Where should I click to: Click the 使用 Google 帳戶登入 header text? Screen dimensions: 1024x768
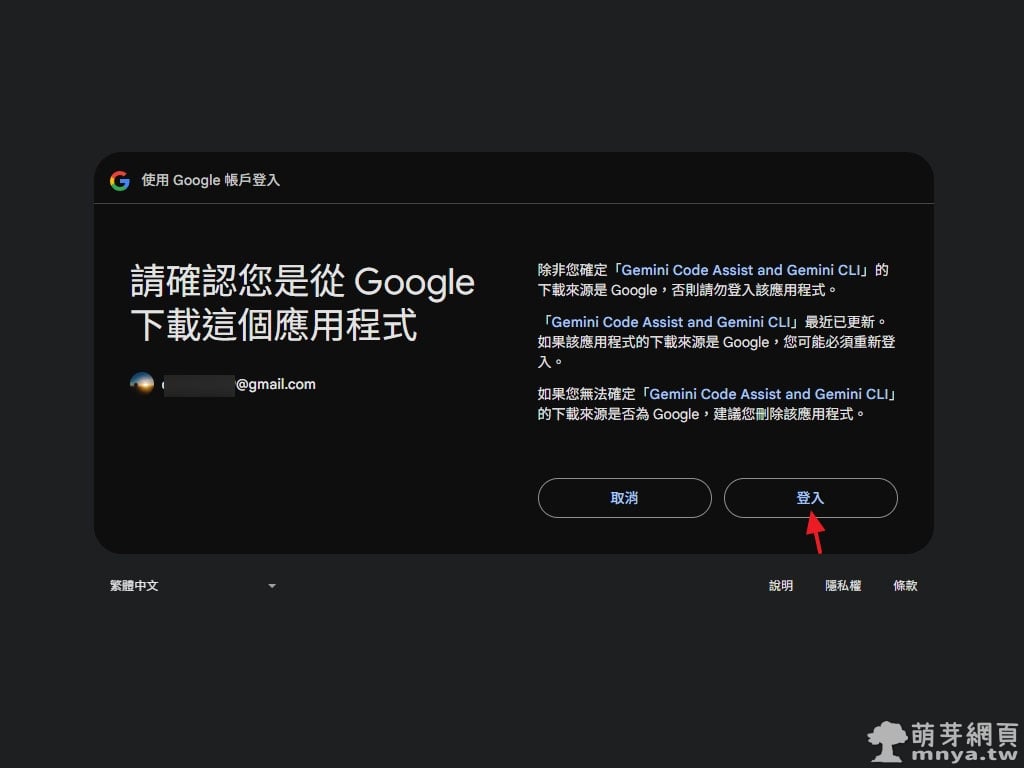click(x=210, y=181)
